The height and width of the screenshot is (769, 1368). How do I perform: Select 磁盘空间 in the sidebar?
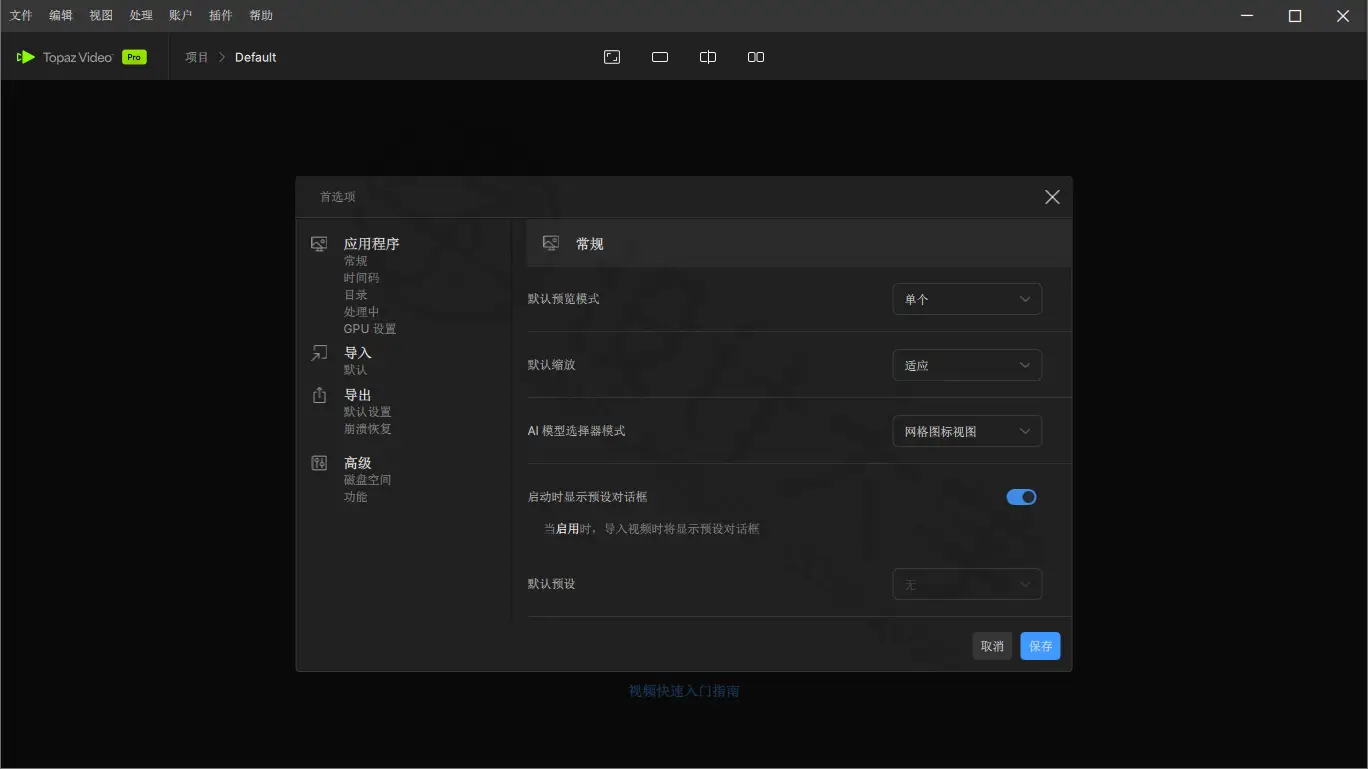click(x=367, y=480)
